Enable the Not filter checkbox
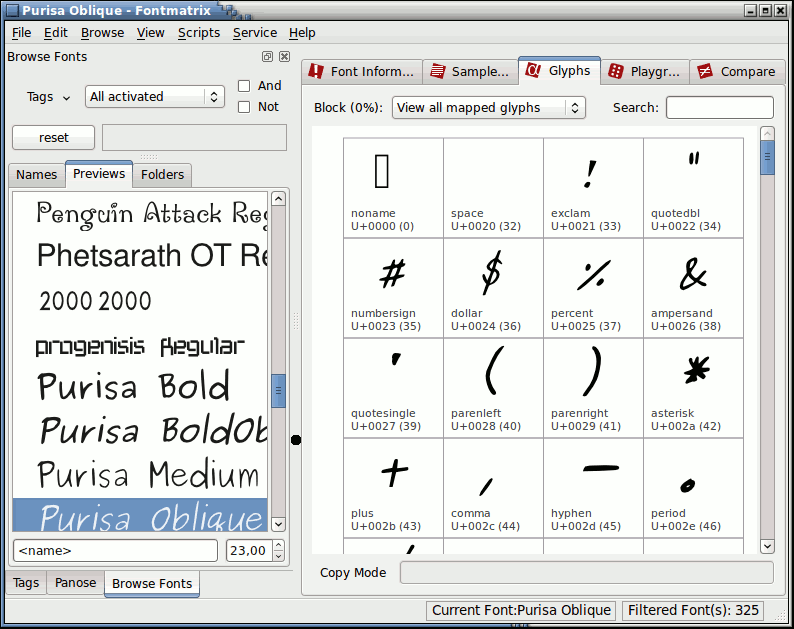Image resolution: width=794 pixels, height=629 pixels. (x=244, y=107)
